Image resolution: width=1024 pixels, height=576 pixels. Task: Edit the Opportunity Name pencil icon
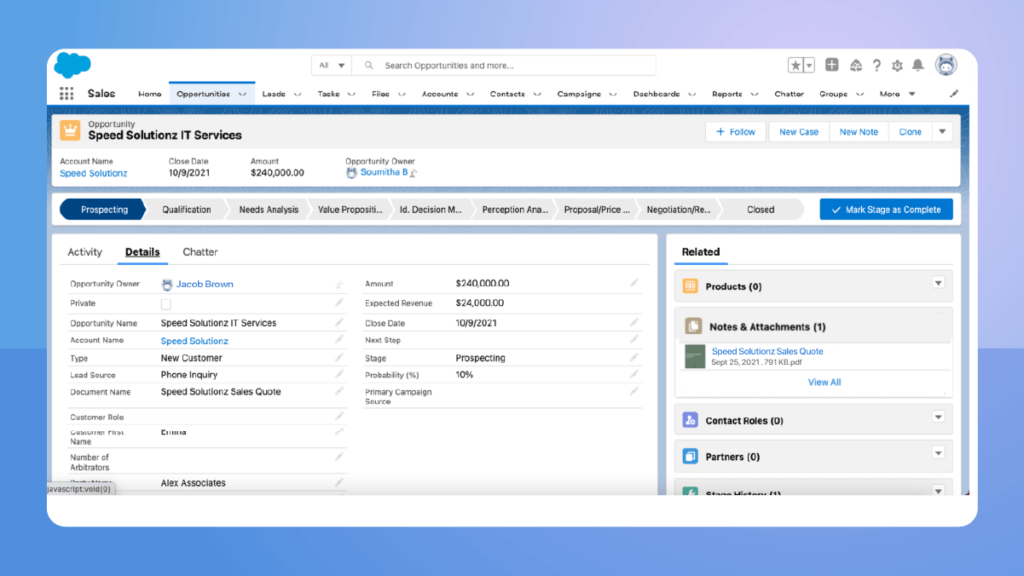point(339,323)
